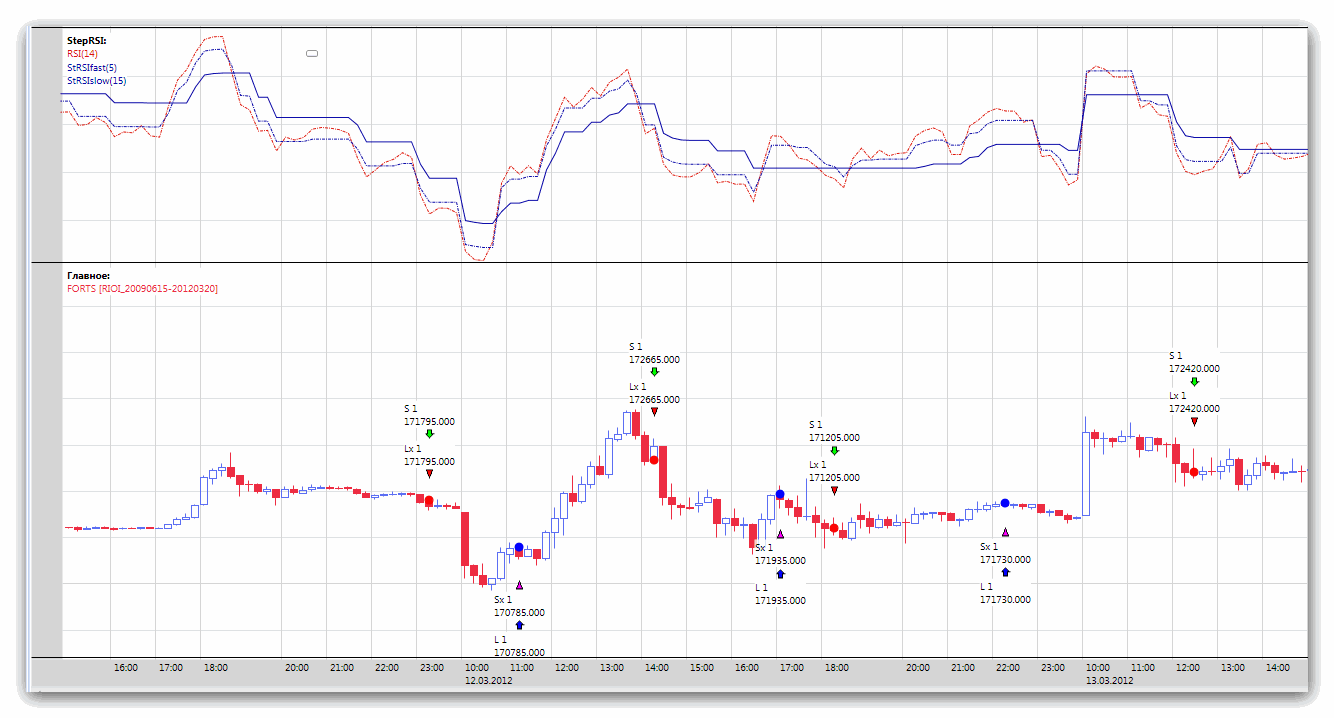
Task: Click the magenta triangle above Sx 1 171935.000
Action: pyautogui.click(x=780, y=534)
